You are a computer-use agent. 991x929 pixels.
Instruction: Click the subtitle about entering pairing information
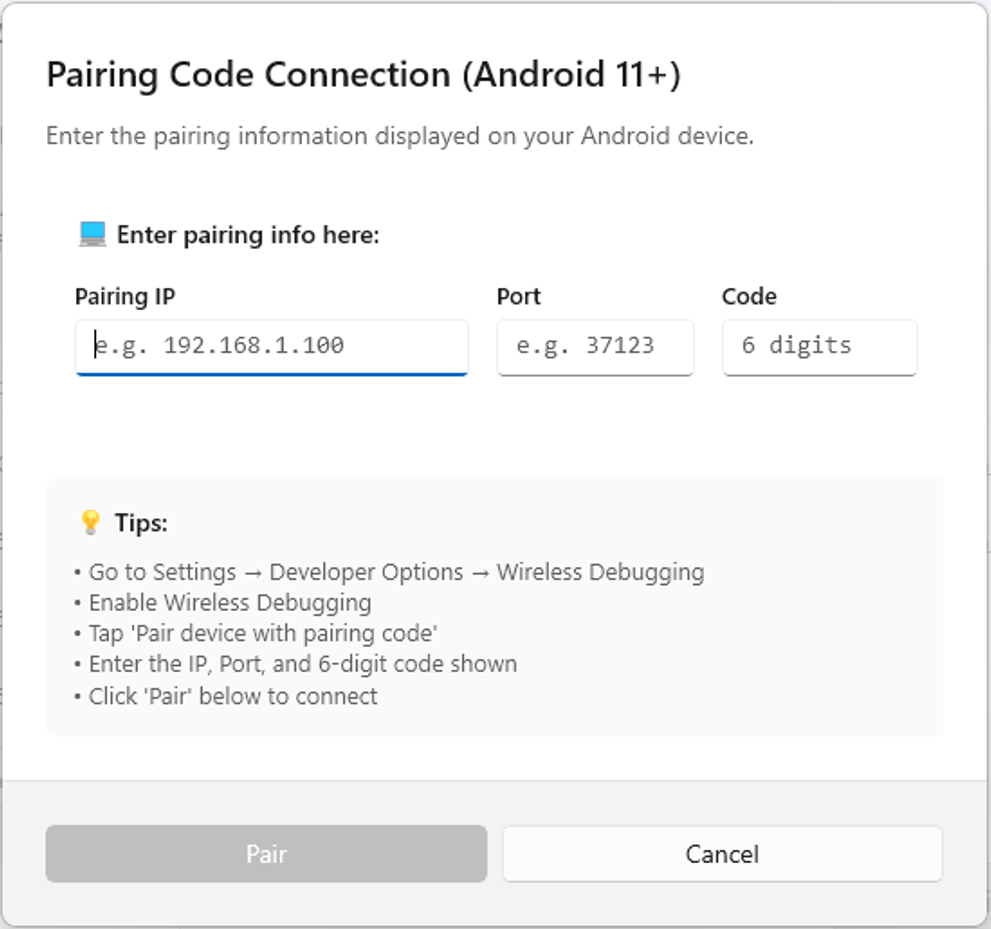click(x=400, y=136)
